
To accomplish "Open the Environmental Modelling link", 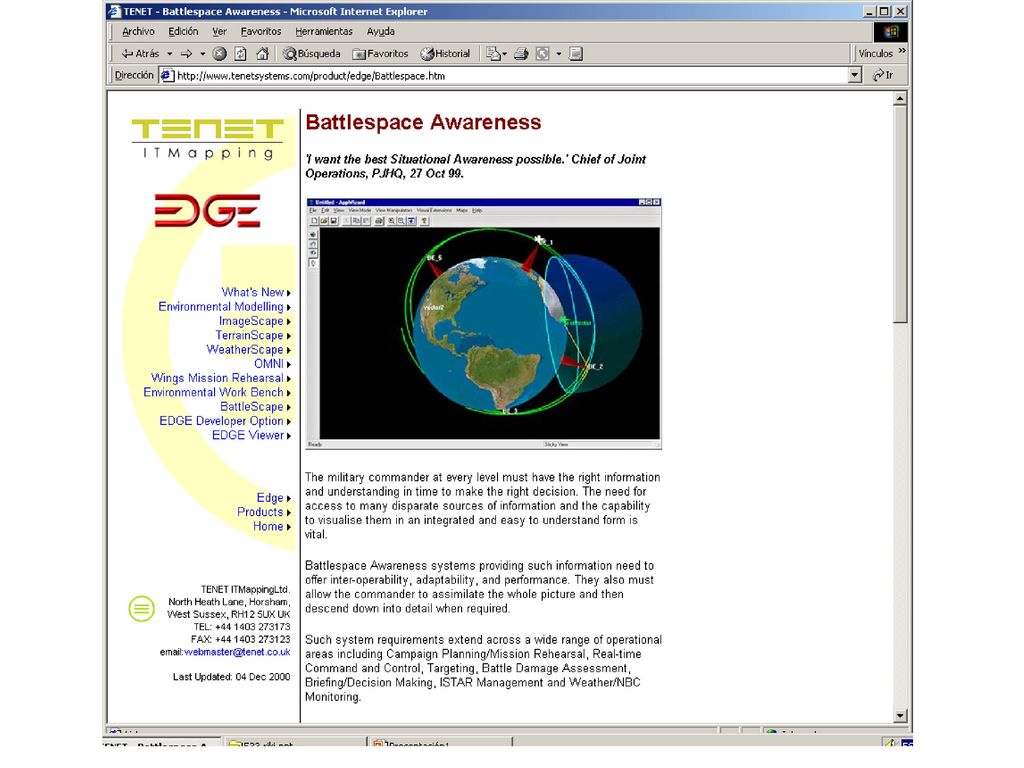I will (221, 307).
